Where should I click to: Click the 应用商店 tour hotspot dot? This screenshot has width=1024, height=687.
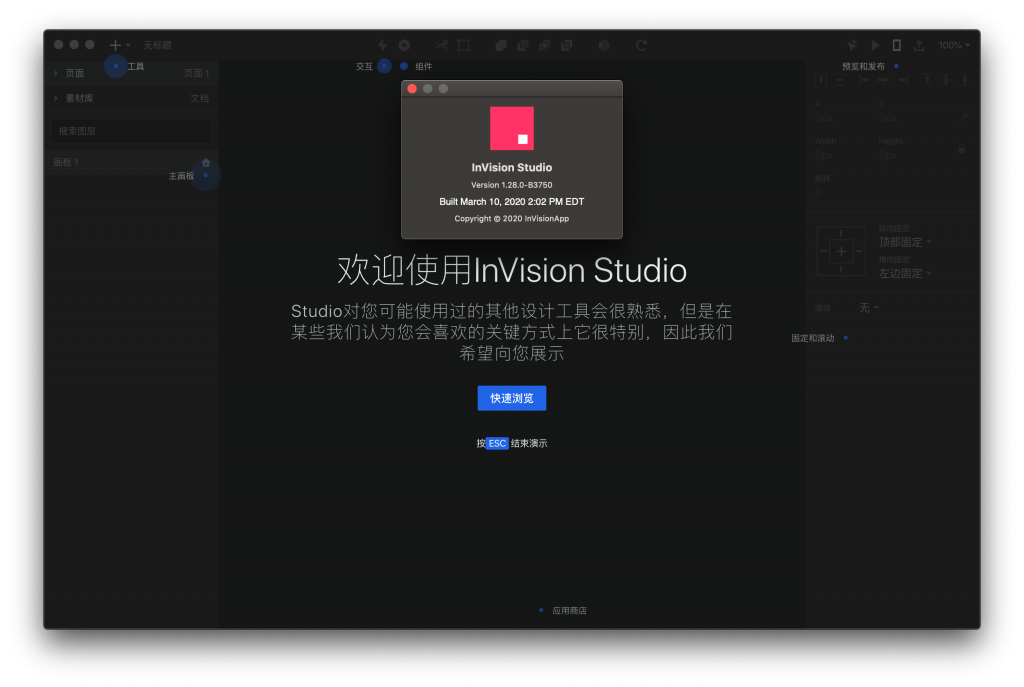[541, 610]
